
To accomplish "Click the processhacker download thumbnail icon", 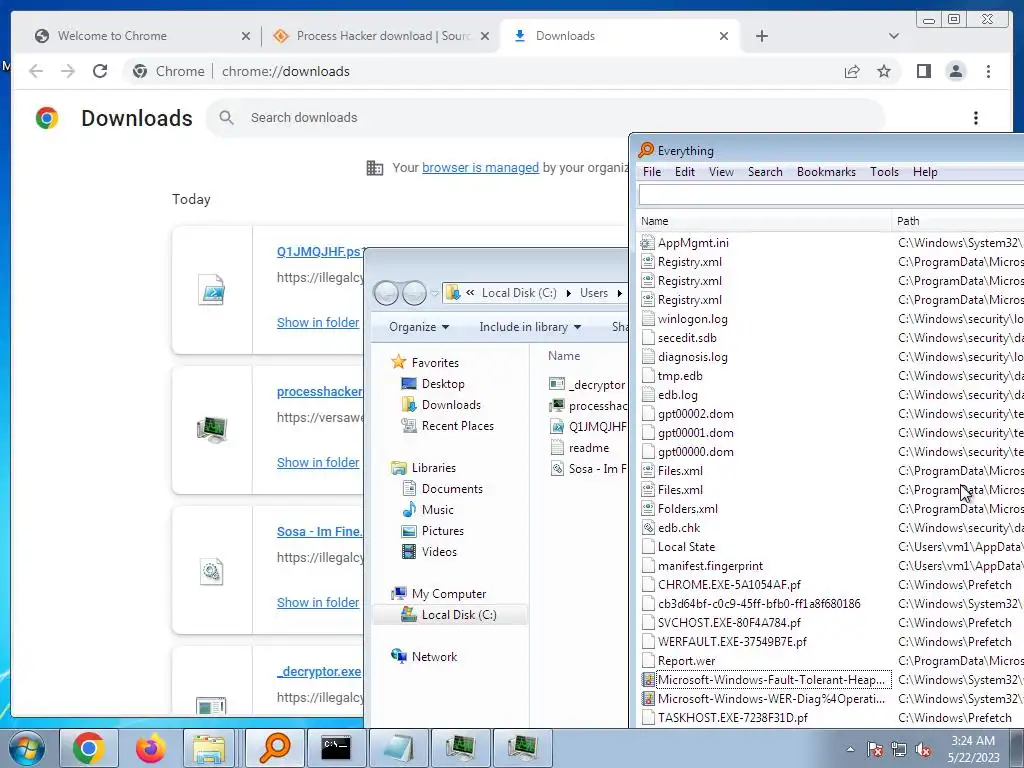I will (x=211, y=429).
